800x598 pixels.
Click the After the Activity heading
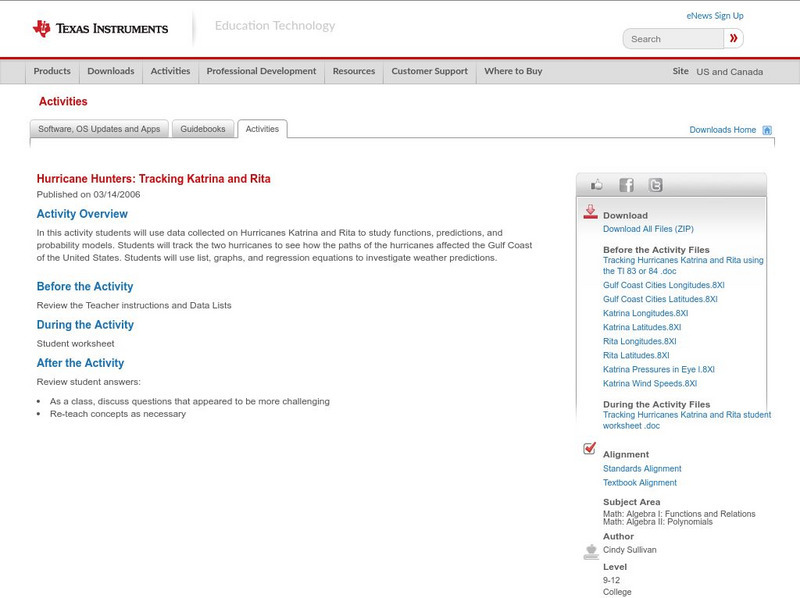(x=80, y=363)
